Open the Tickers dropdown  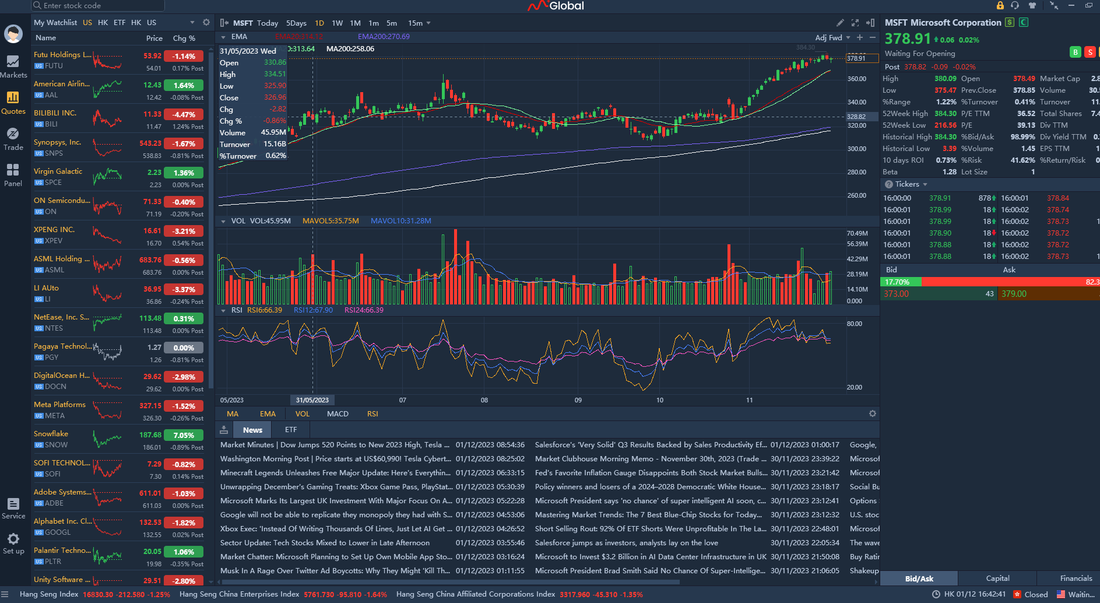coord(911,184)
